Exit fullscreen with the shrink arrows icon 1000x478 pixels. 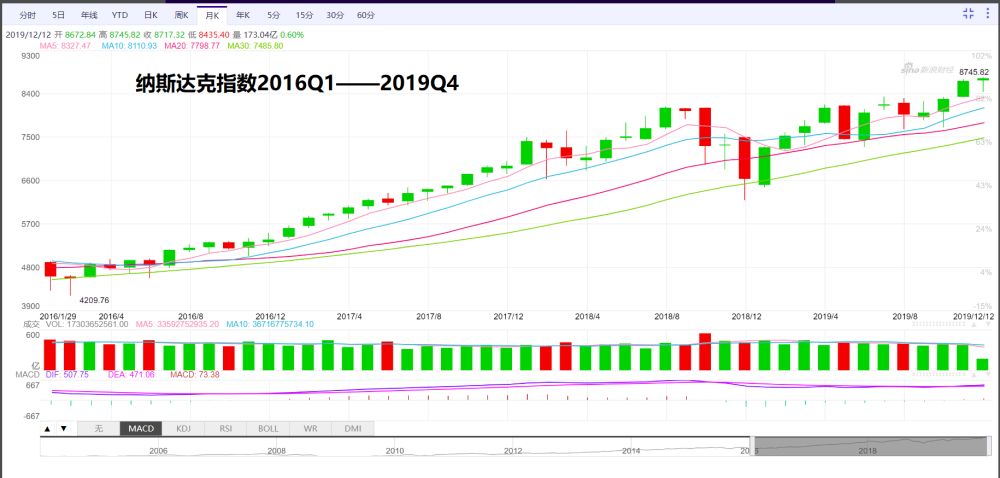(x=967, y=14)
